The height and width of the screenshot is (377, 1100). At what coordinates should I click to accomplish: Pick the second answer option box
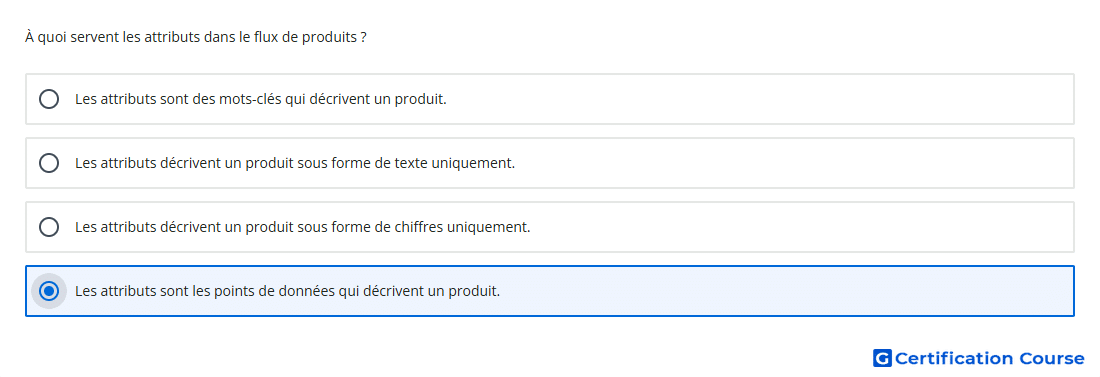[550, 163]
